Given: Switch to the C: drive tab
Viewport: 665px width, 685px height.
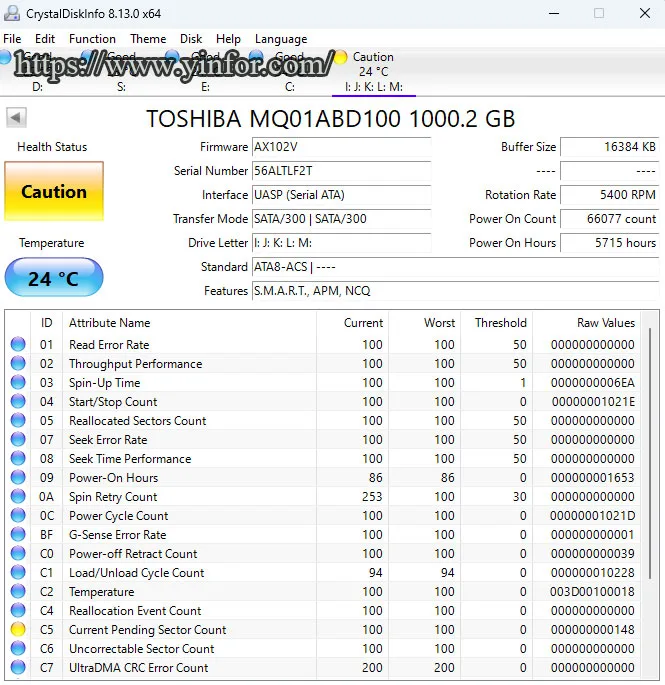Looking at the screenshot, I should point(289,72).
